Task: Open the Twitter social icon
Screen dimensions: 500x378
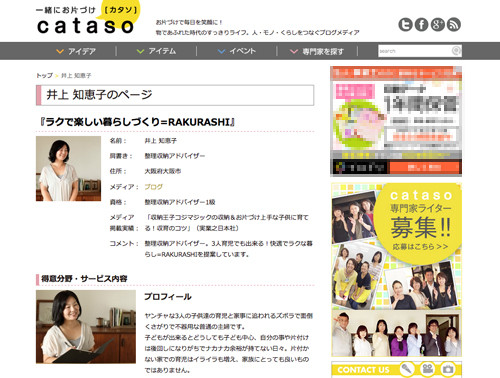Action: tap(405, 24)
